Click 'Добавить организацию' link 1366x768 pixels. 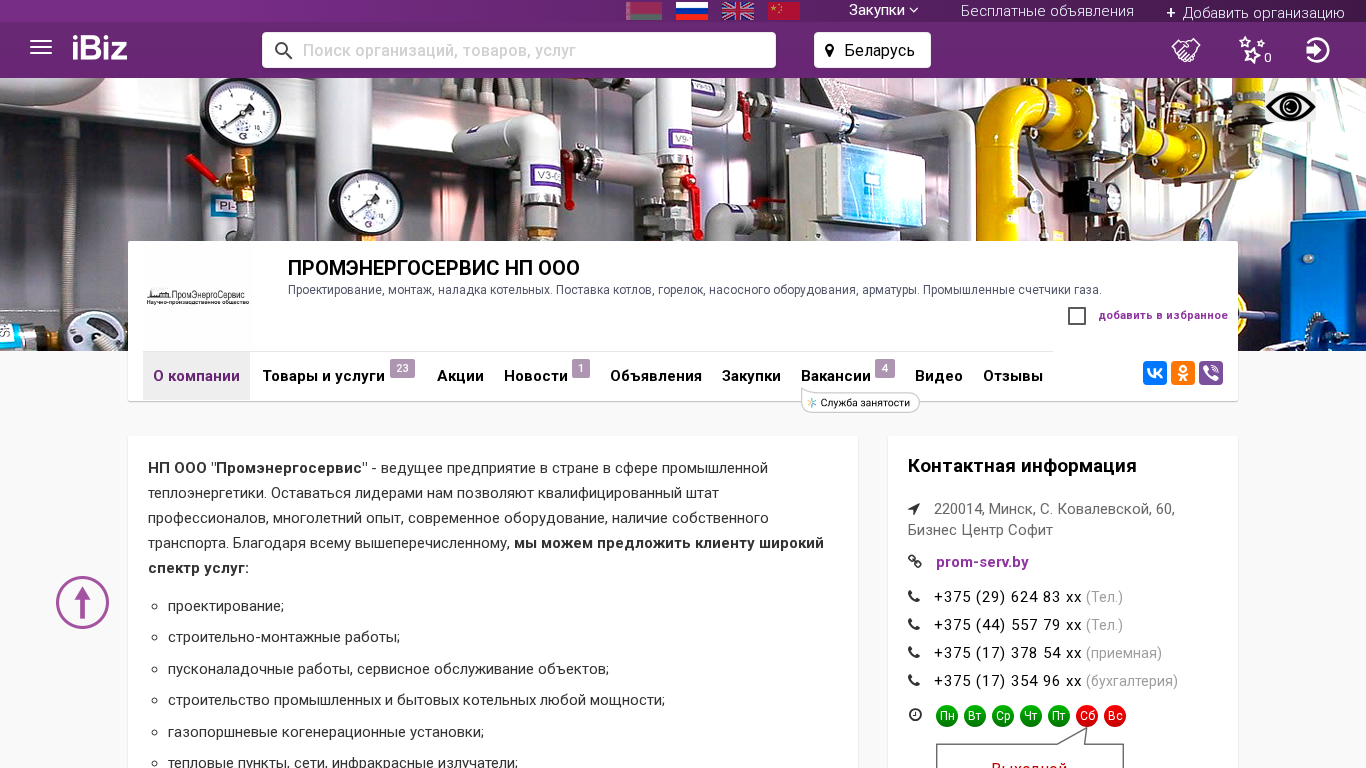[1255, 12]
